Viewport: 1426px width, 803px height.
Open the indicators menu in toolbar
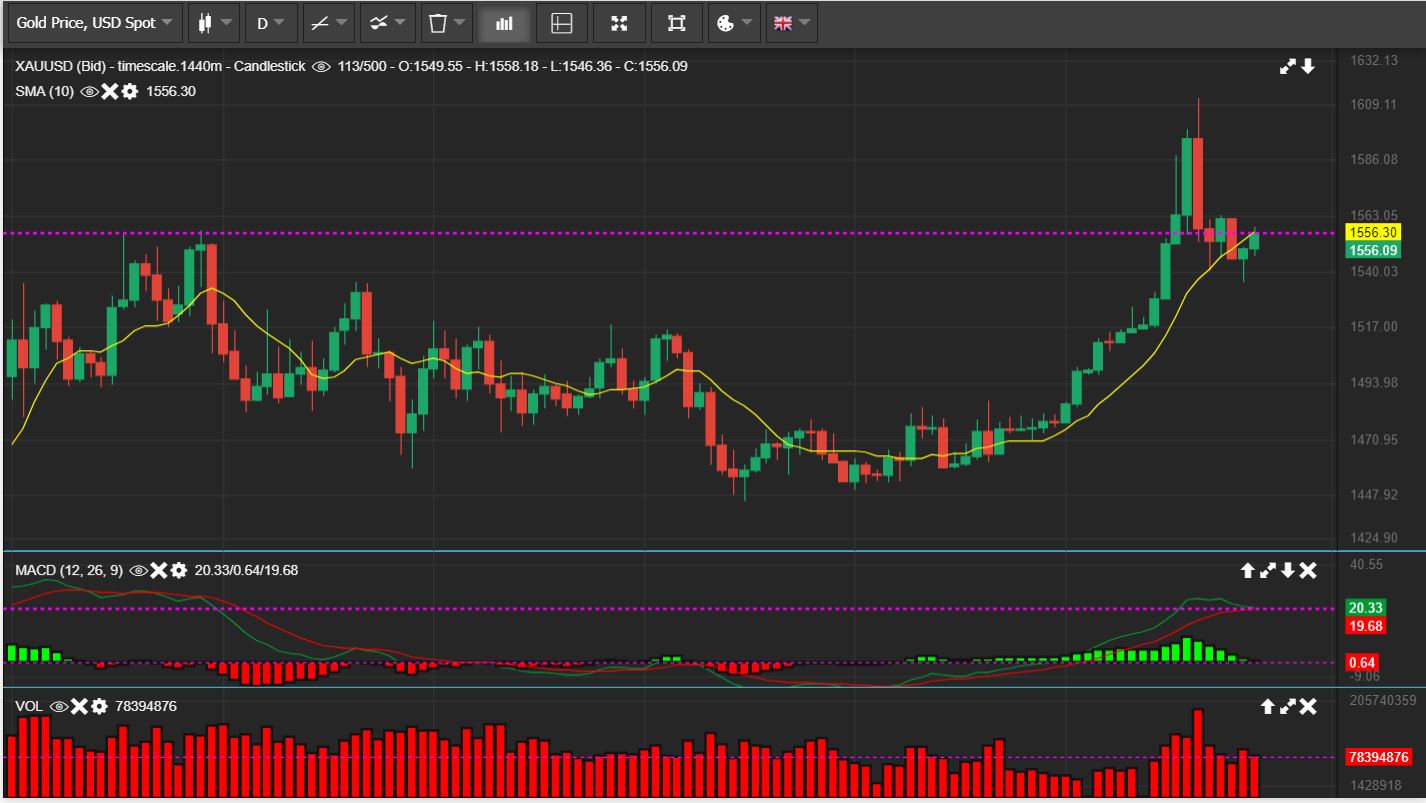pos(386,22)
